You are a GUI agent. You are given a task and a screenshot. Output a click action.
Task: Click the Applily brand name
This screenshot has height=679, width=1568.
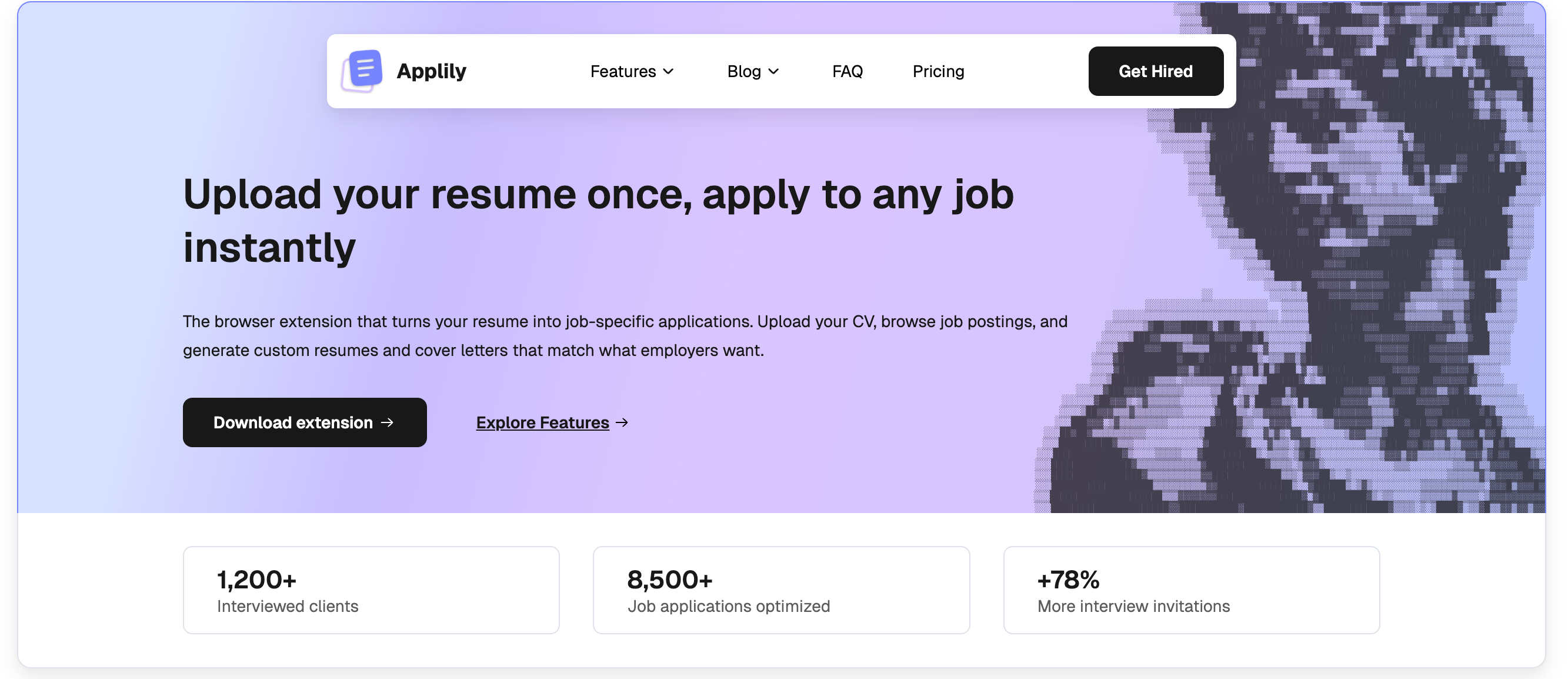tap(431, 71)
